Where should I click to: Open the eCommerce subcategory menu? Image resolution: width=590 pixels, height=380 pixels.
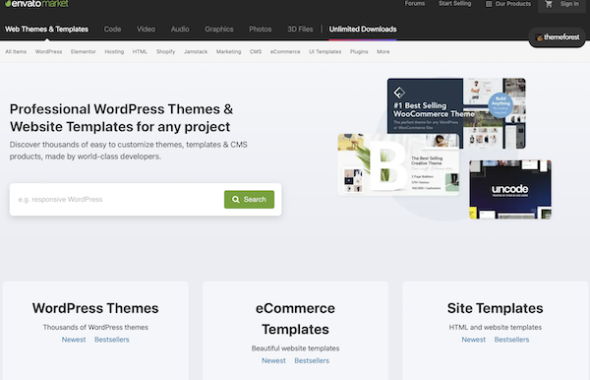coord(285,52)
